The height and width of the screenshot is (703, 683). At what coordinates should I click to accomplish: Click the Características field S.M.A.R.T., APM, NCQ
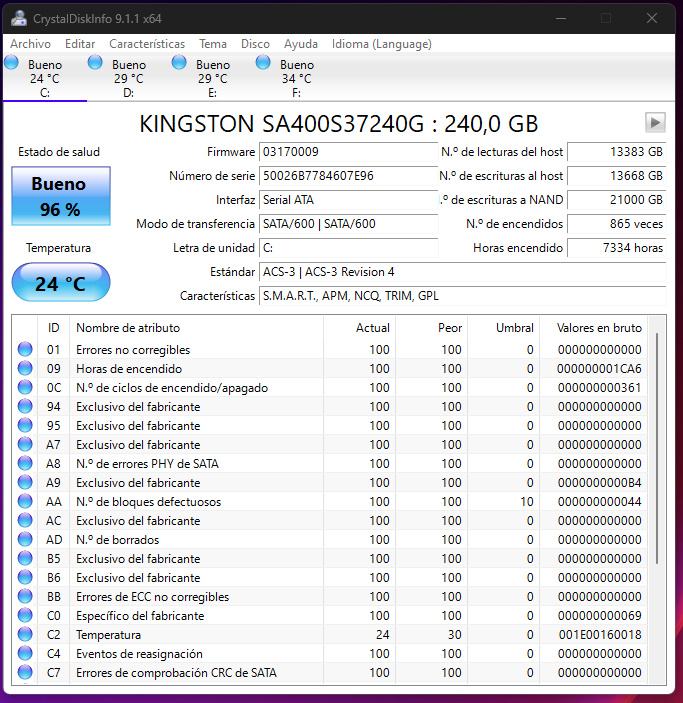462,296
